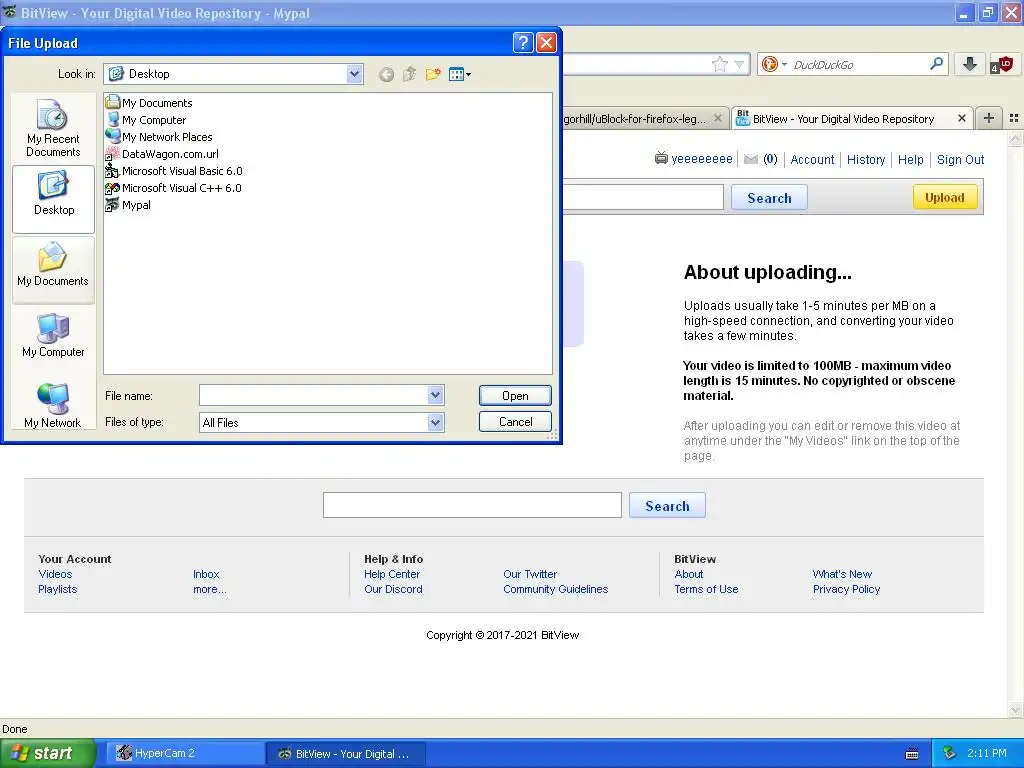Click the Open button in dialog

click(515, 396)
